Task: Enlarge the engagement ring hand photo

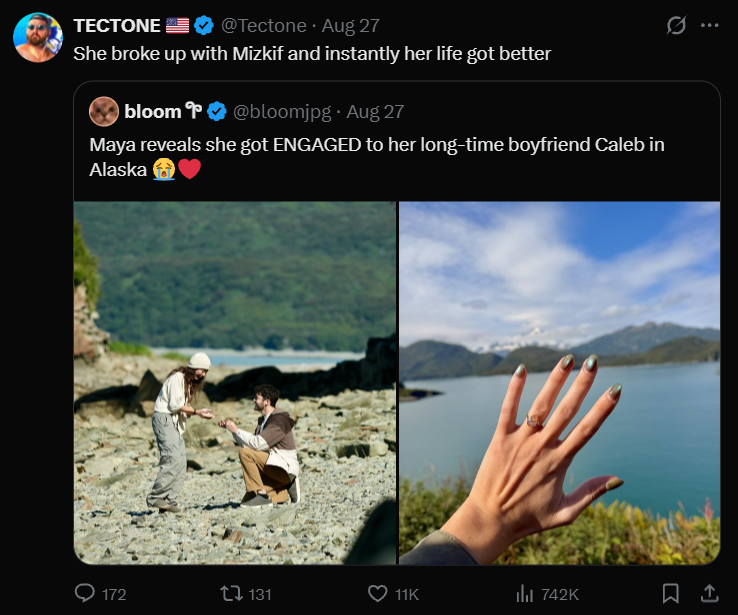Action: coord(559,383)
